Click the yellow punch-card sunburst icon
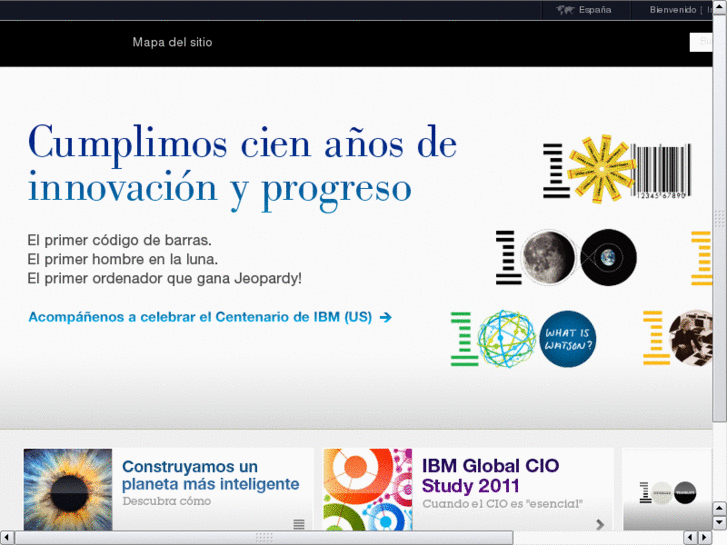The width and height of the screenshot is (727, 545). (601, 169)
